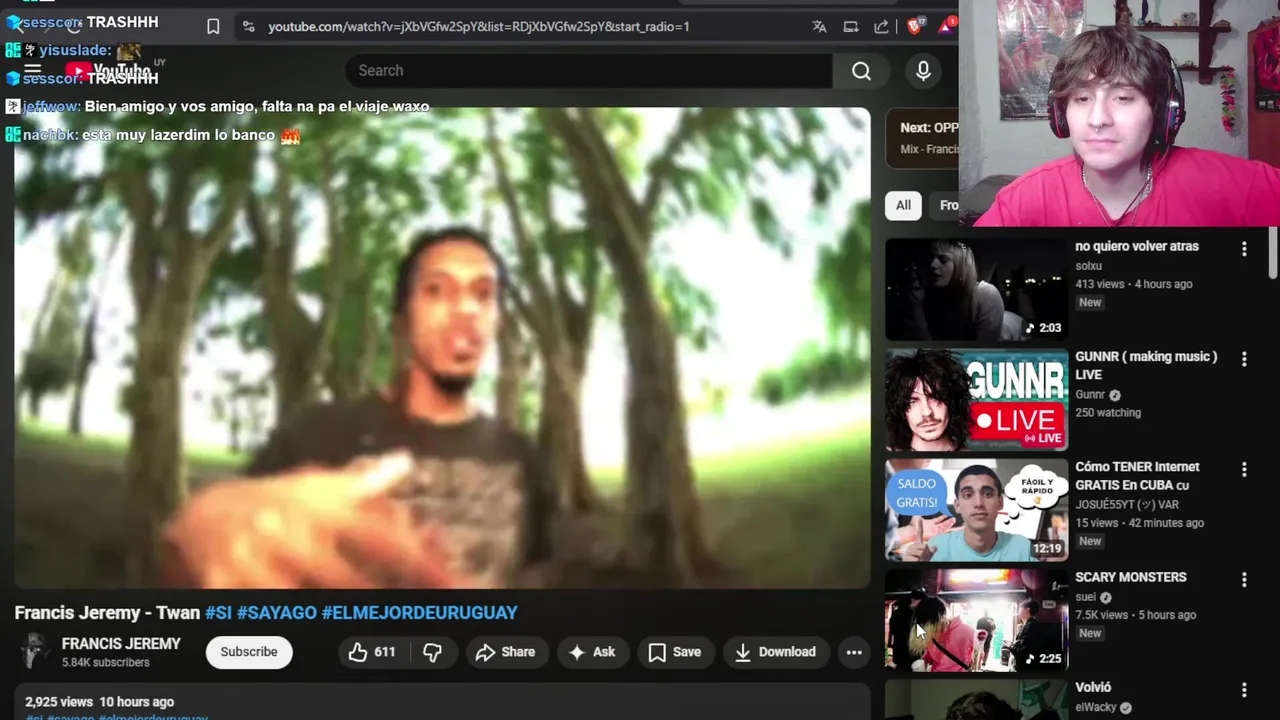Click the main video player
The image size is (1280, 720).
(442, 348)
